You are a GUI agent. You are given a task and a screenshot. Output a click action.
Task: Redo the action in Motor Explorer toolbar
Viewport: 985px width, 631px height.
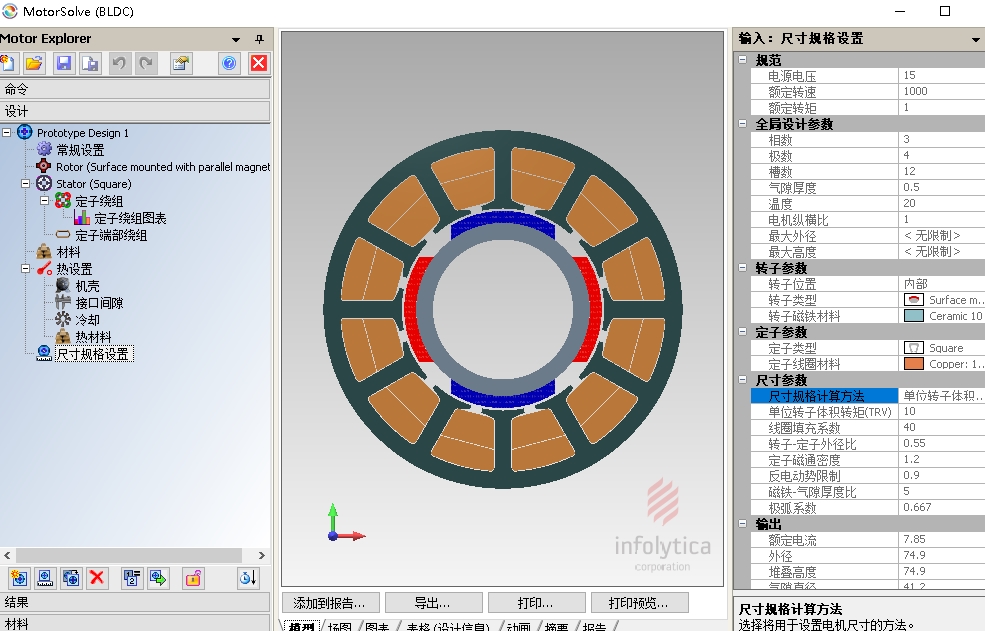[146, 63]
